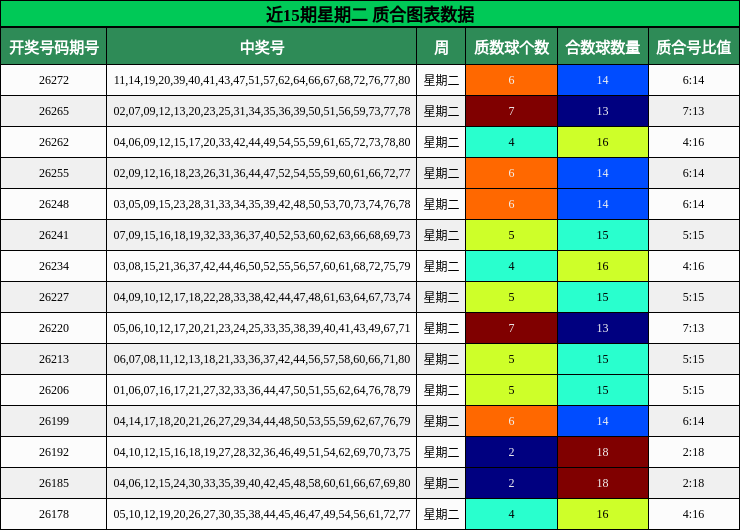Click dark red composite count 18 in row 26185
Screen dimensions: 740x530
click(x=603, y=483)
